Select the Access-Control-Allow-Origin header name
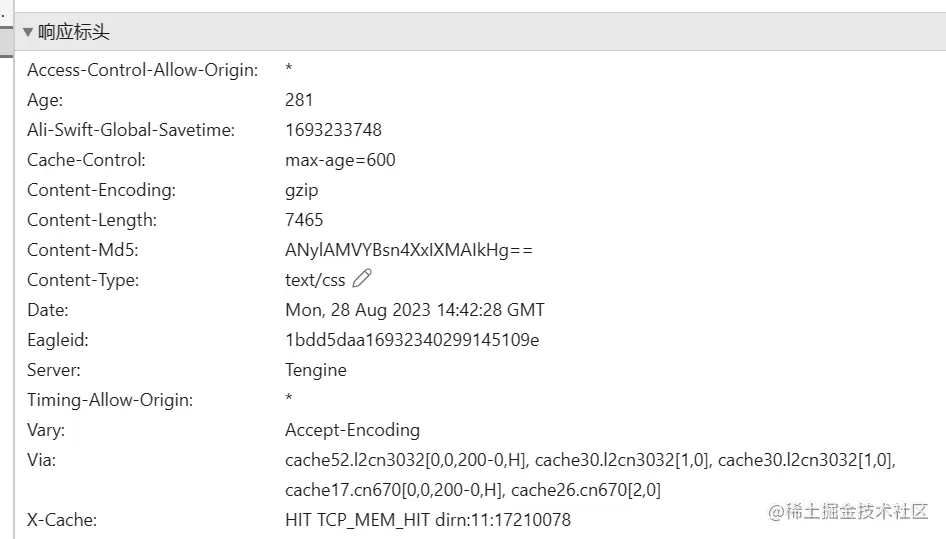Screen dimensions: 946x539 point(142,70)
